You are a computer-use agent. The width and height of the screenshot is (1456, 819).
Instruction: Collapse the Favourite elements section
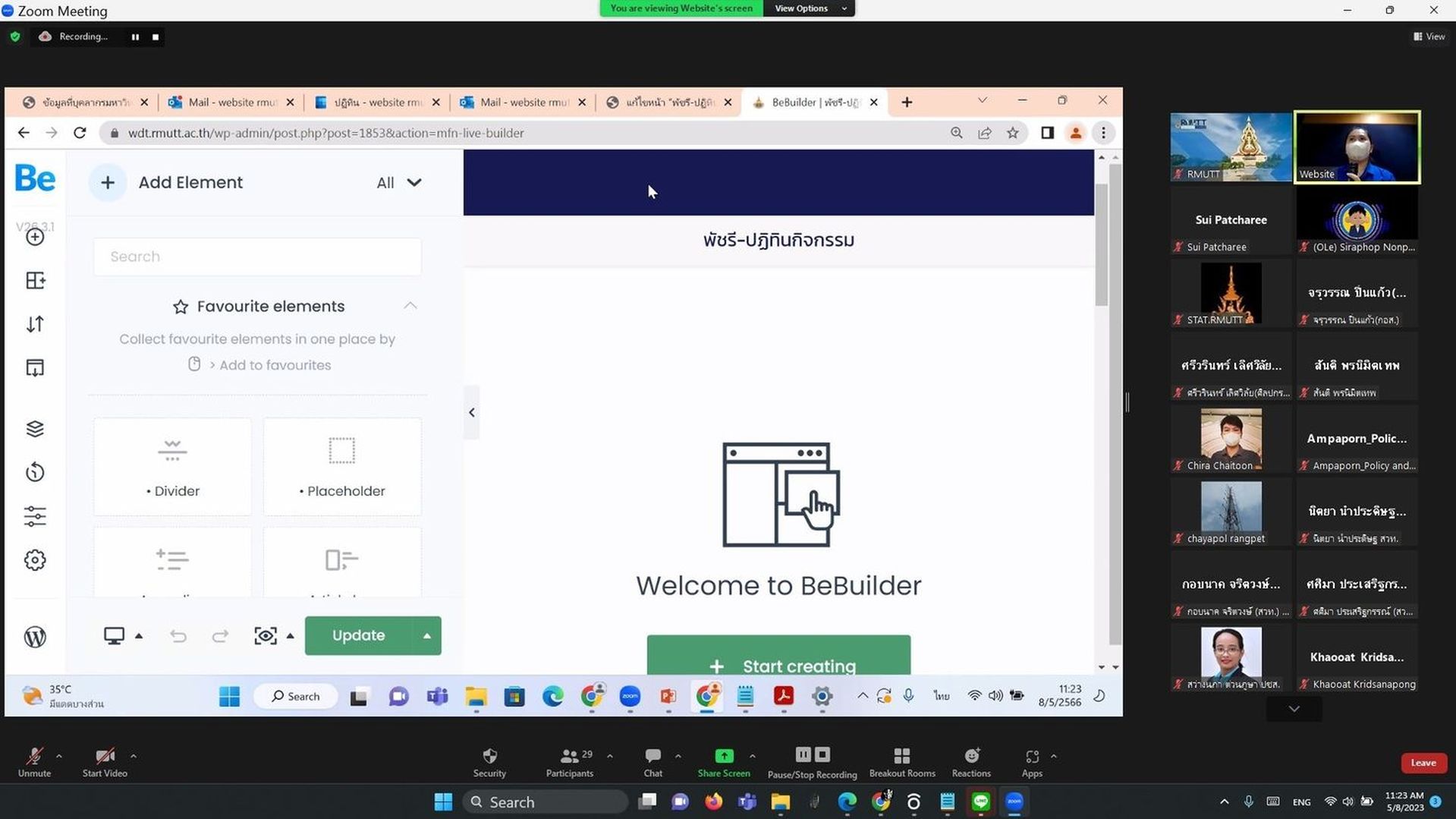point(410,306)
